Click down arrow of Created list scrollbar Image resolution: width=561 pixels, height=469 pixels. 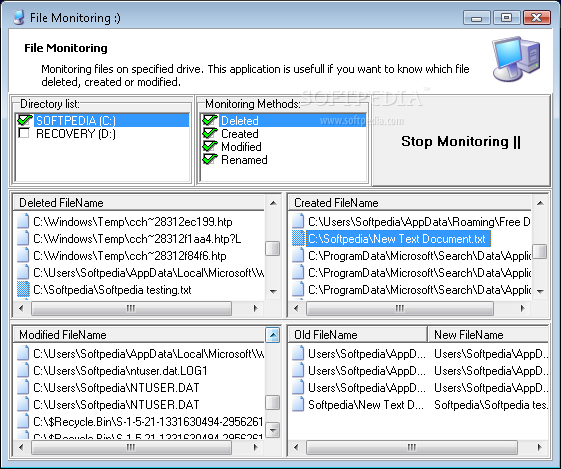click(540, 291)
